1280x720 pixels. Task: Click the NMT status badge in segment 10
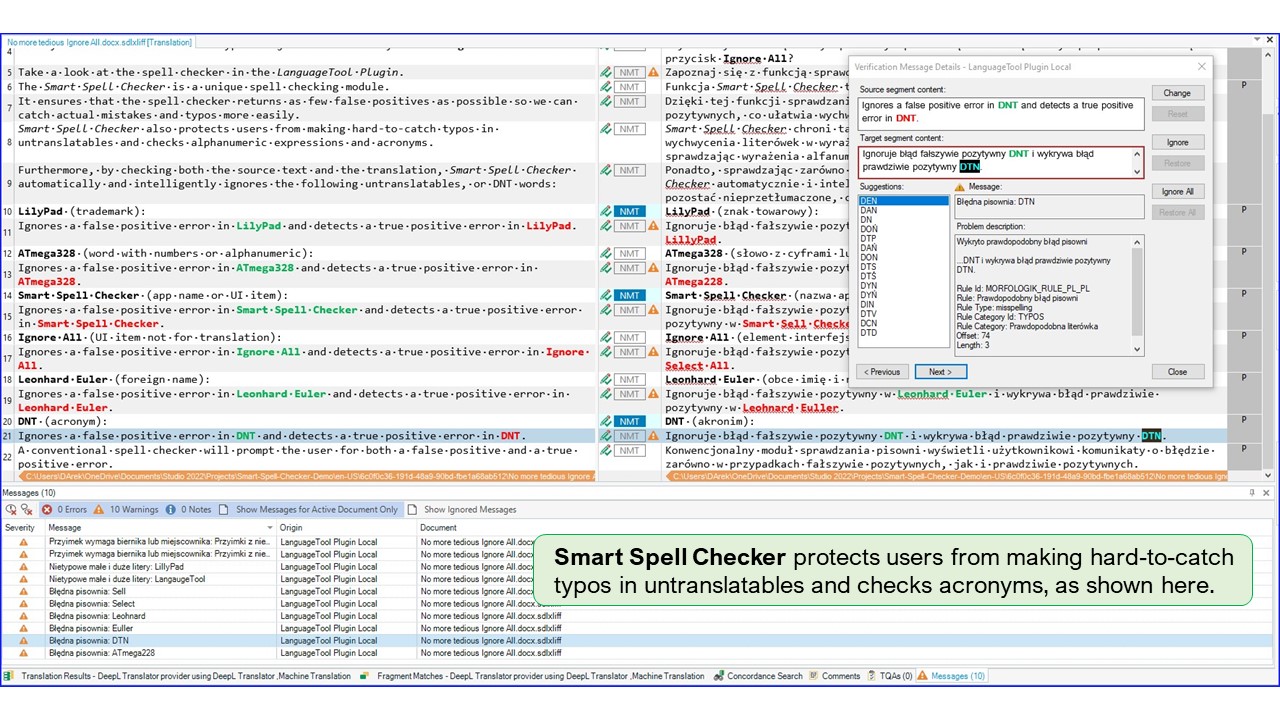pos(629,211)
